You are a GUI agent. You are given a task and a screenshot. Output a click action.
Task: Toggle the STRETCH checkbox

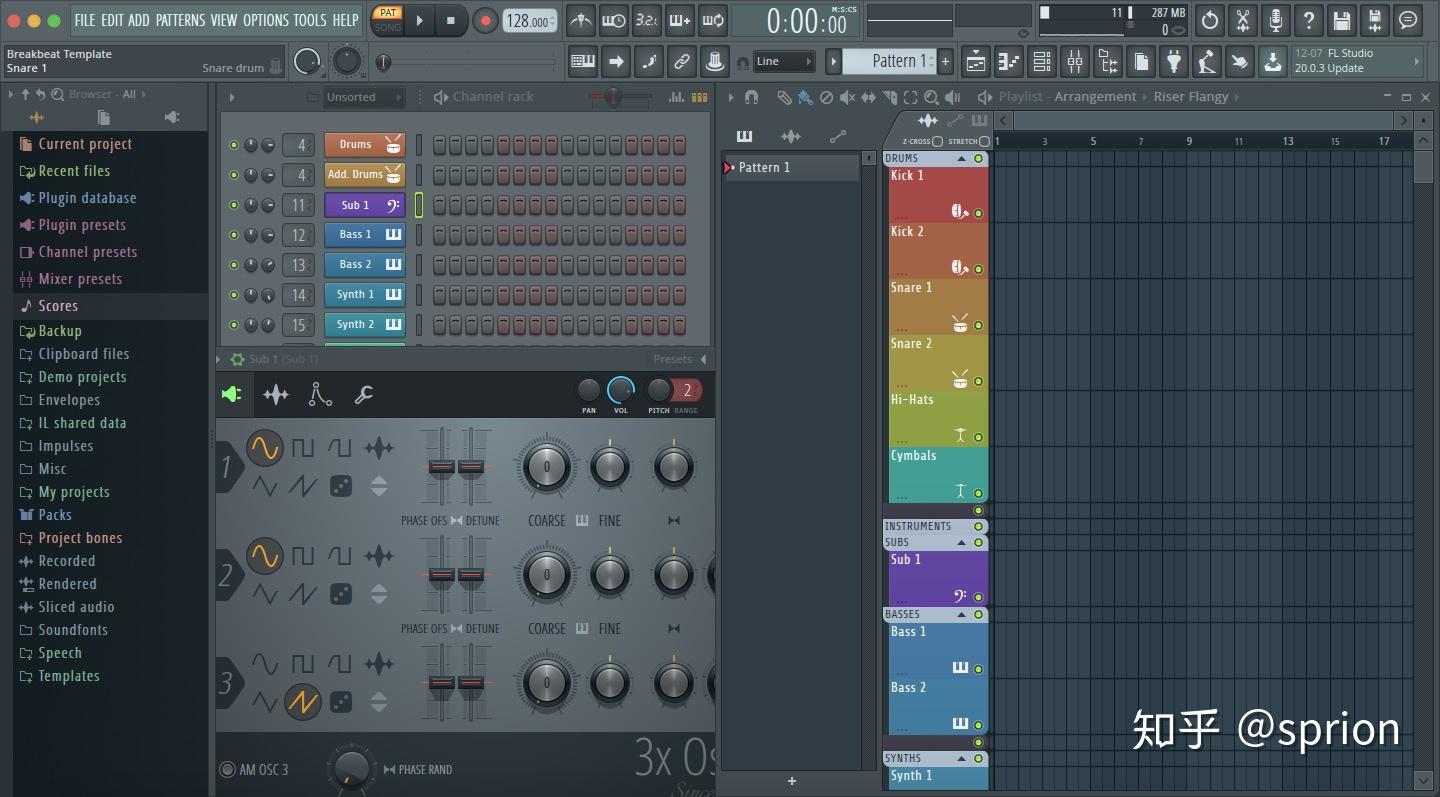point(985,141)
